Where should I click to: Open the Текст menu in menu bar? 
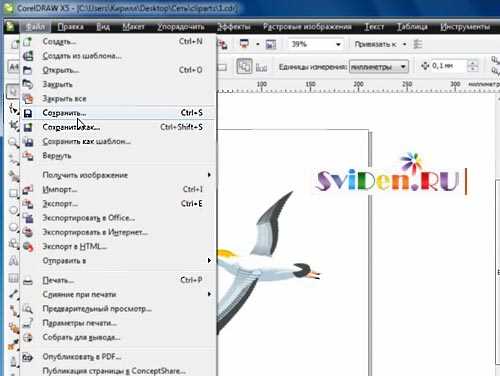(374, 27)
